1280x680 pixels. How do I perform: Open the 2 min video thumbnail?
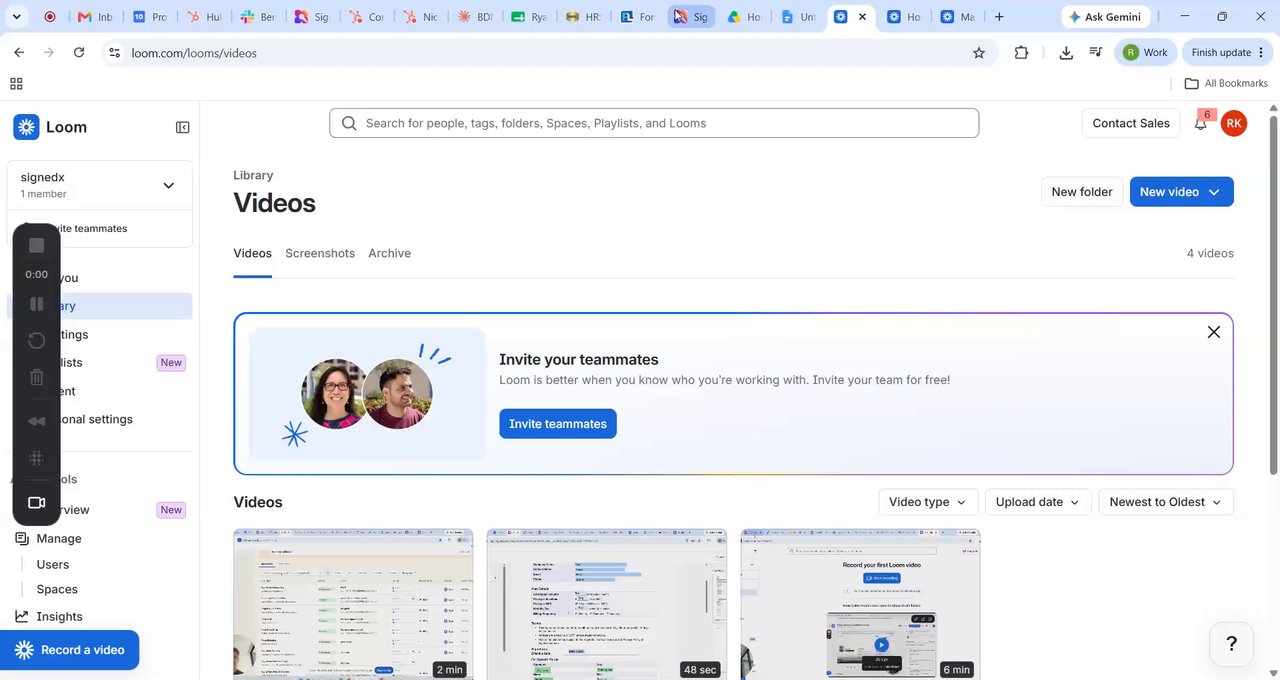click(x=353, y=605)
